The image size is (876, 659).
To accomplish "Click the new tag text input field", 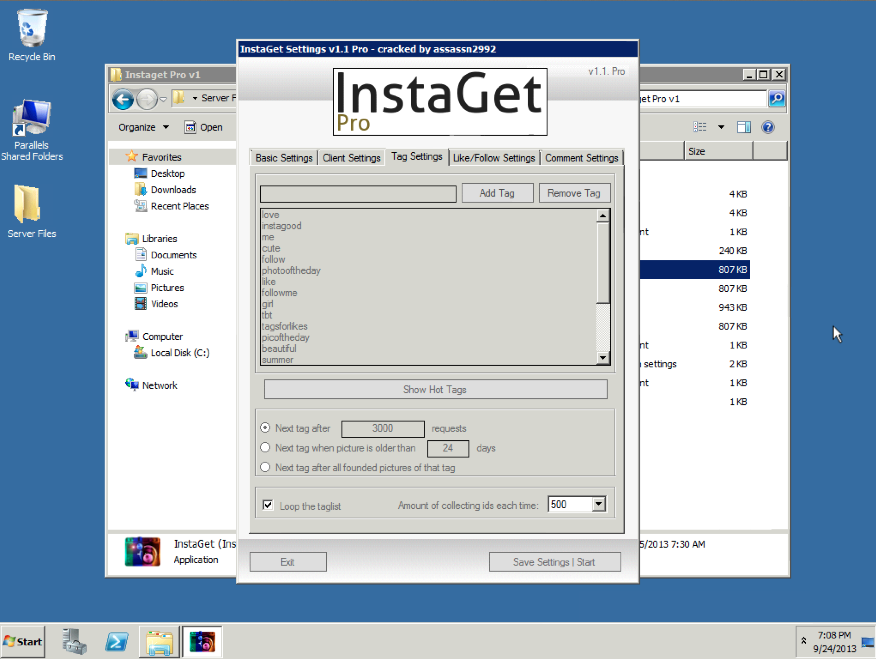I will pos(358,194).
